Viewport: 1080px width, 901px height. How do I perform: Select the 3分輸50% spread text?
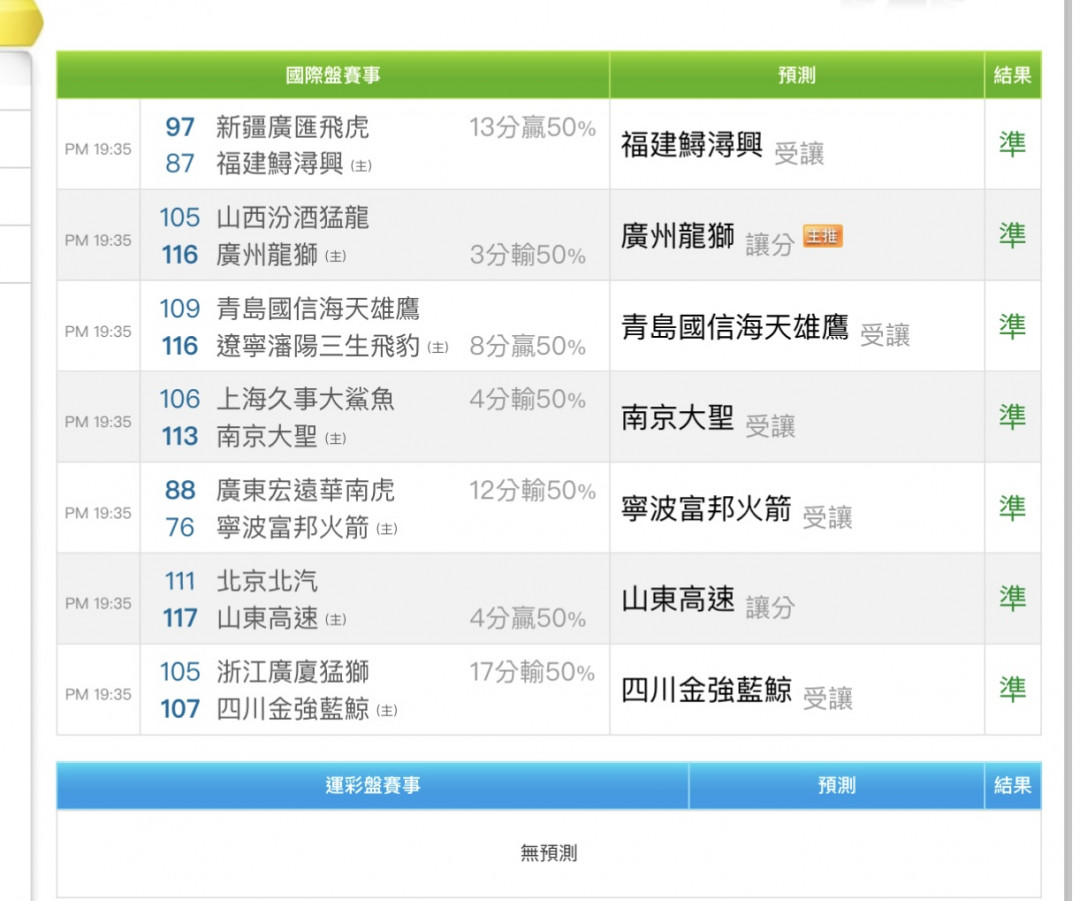(528, 255)
